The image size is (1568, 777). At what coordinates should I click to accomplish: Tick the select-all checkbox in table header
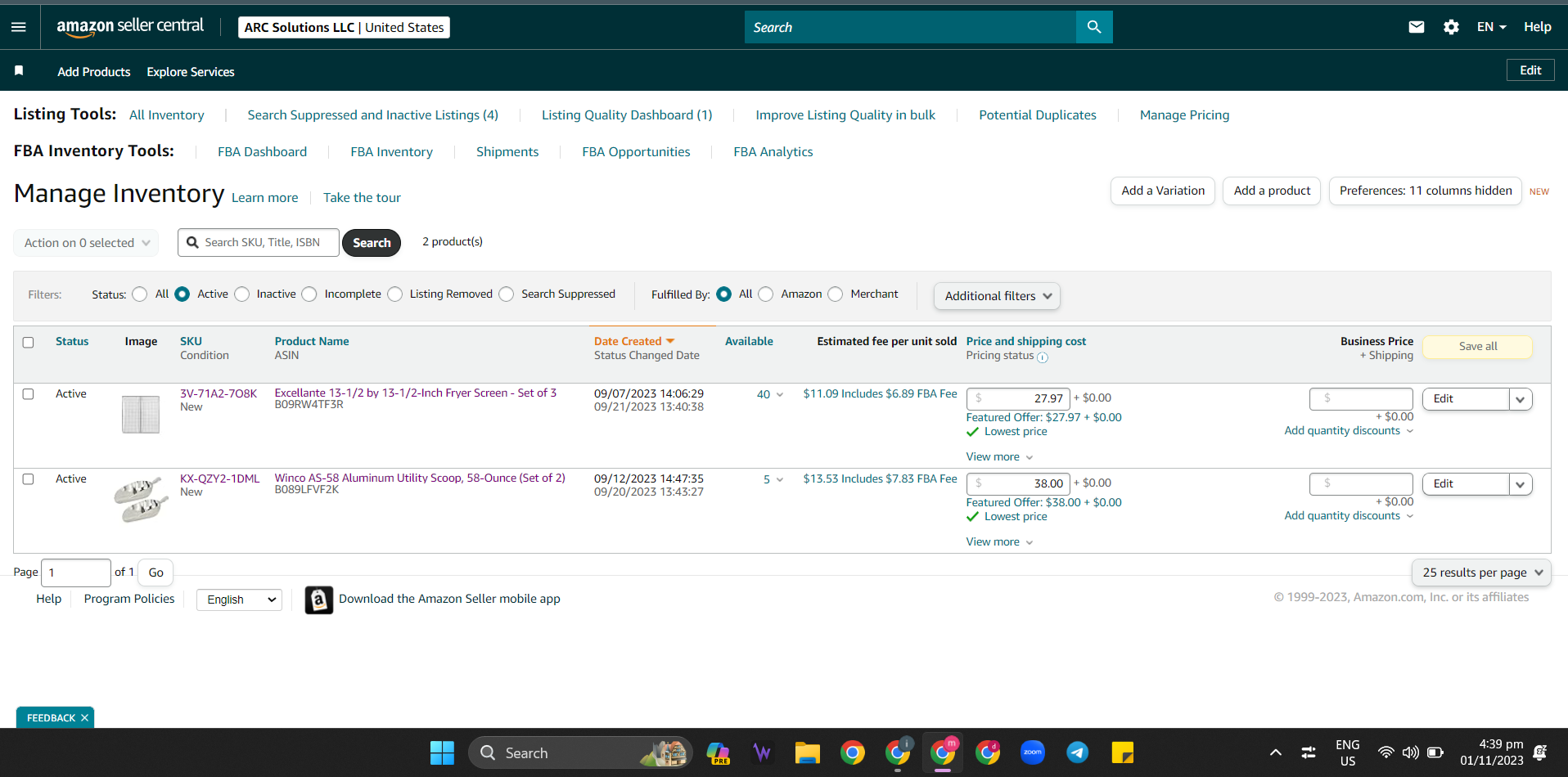[x=28, y=343]
